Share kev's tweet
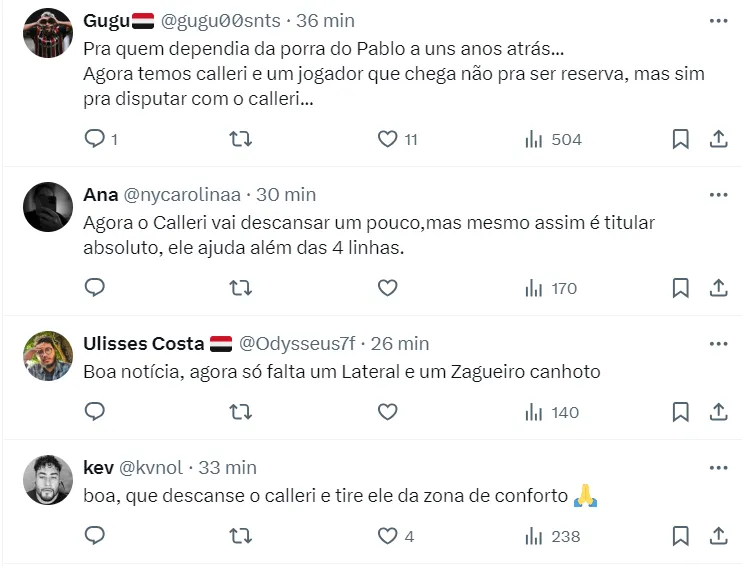This screenshot has height=566, width=742. 718,536
